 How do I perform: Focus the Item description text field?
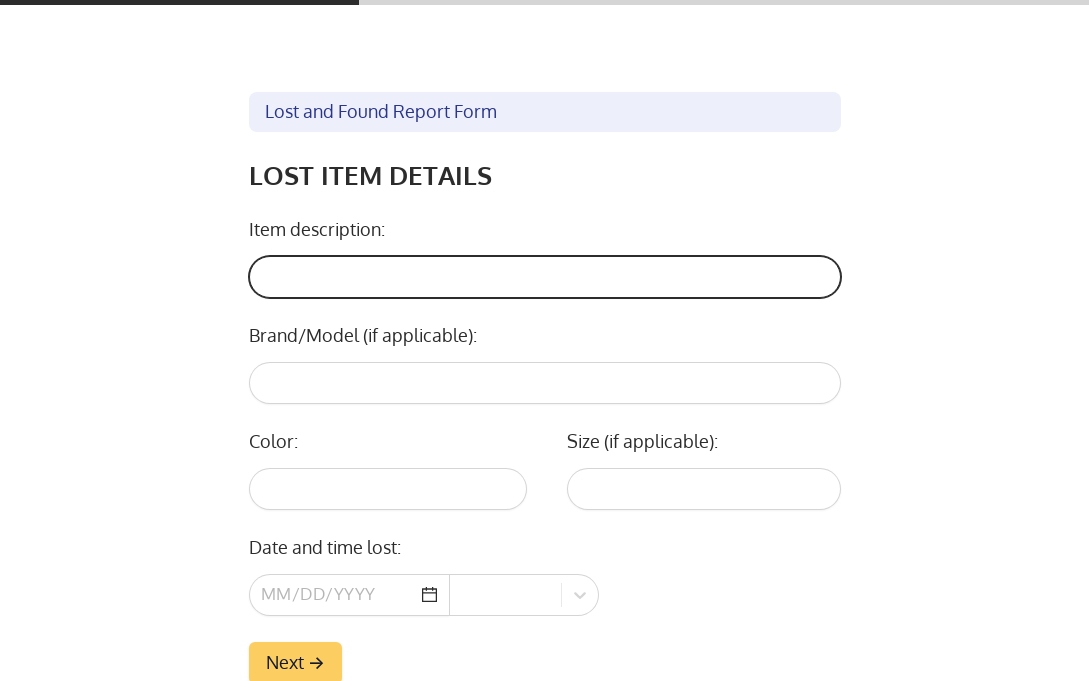pos(545,277)
